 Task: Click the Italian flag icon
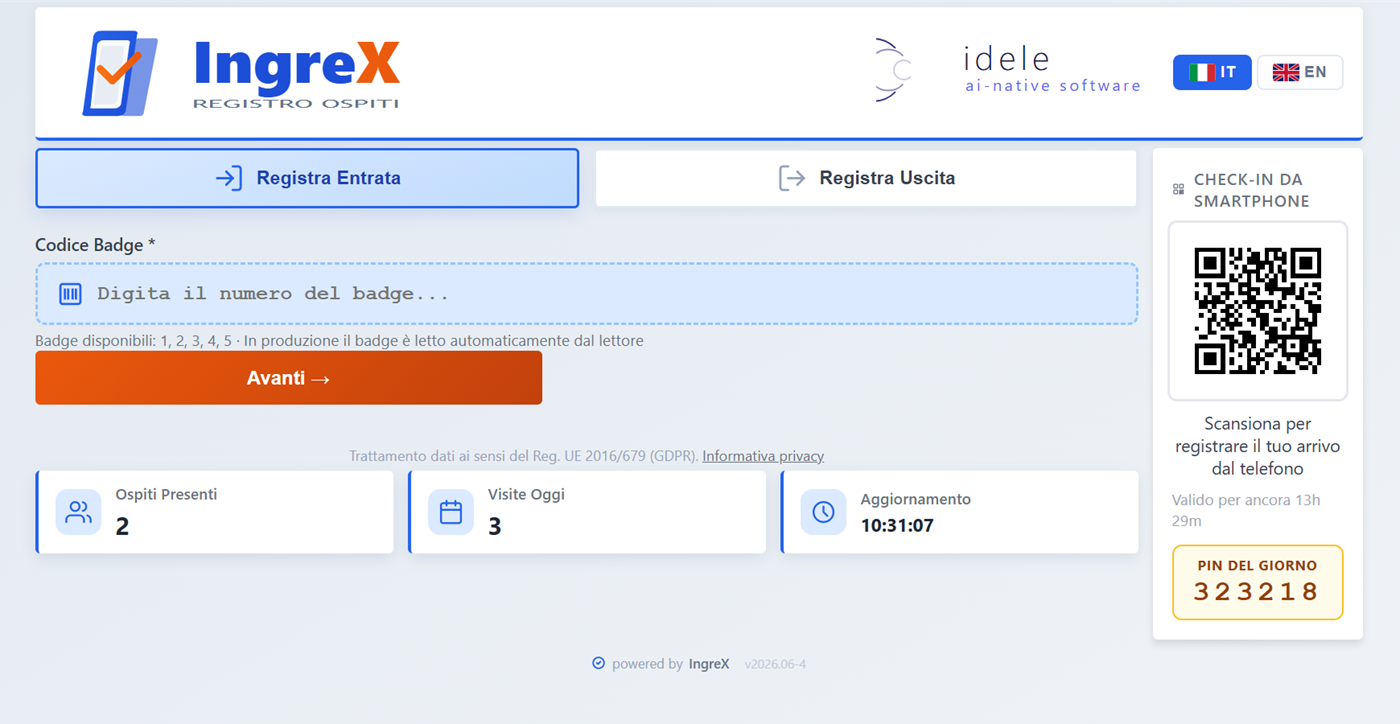pos(1201,72)
